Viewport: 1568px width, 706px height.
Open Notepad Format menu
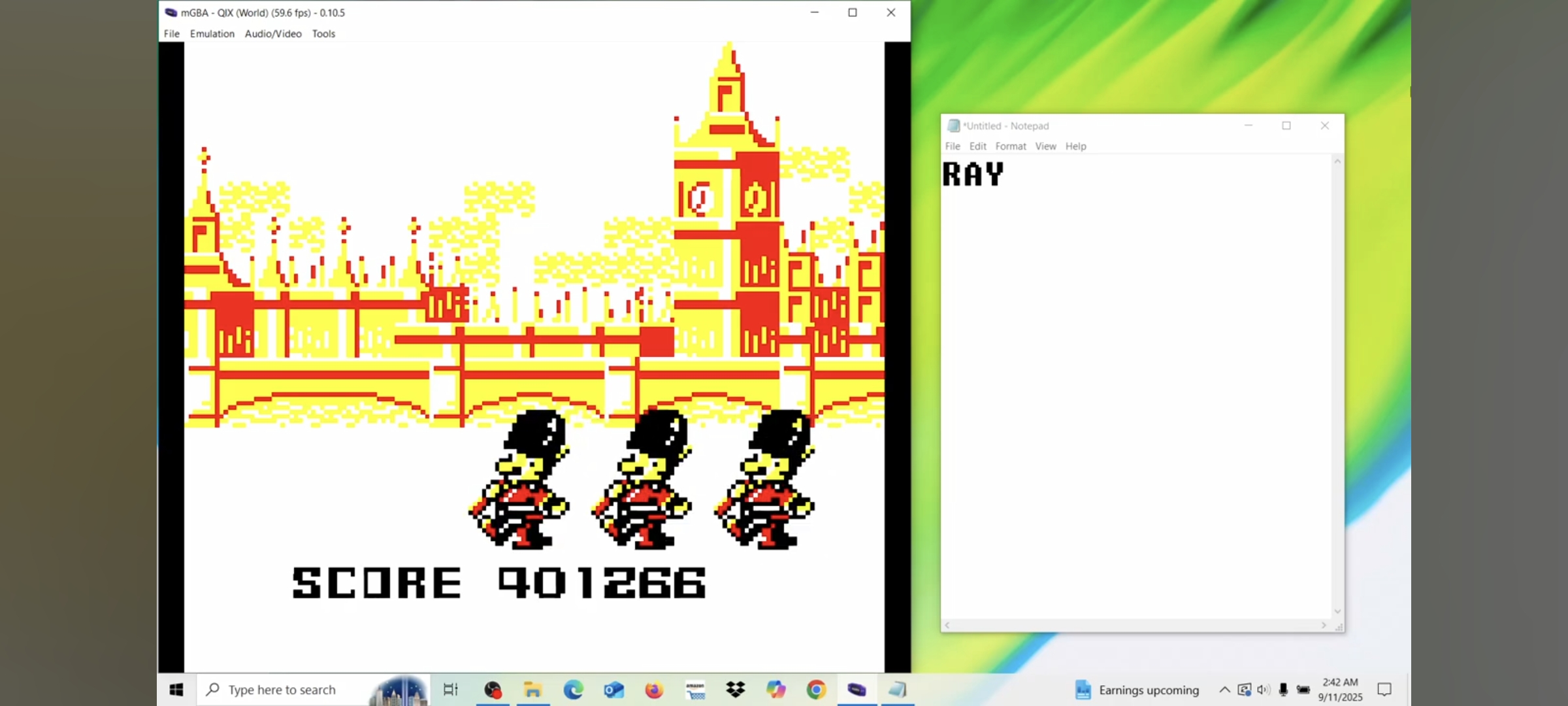1010,146
